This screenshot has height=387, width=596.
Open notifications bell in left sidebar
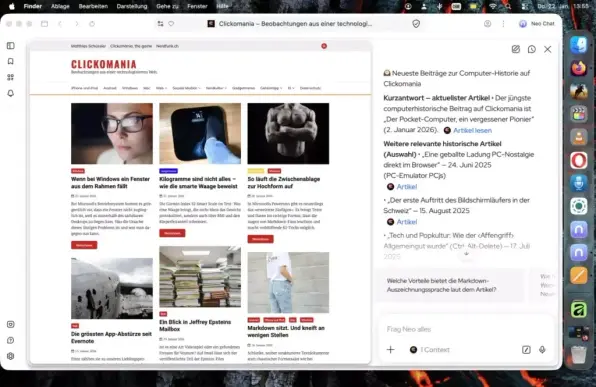[11, 93]
